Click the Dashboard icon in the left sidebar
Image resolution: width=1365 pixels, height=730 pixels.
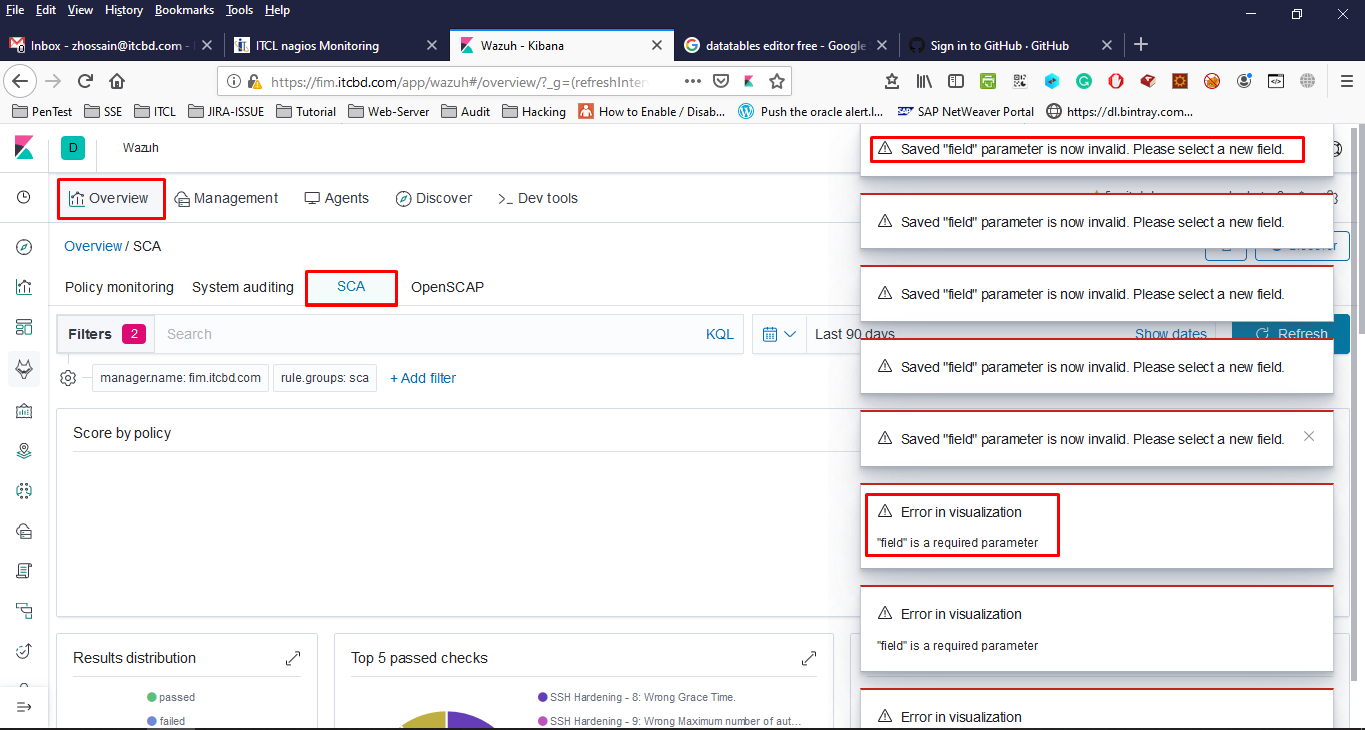click(x=24, y=327)
